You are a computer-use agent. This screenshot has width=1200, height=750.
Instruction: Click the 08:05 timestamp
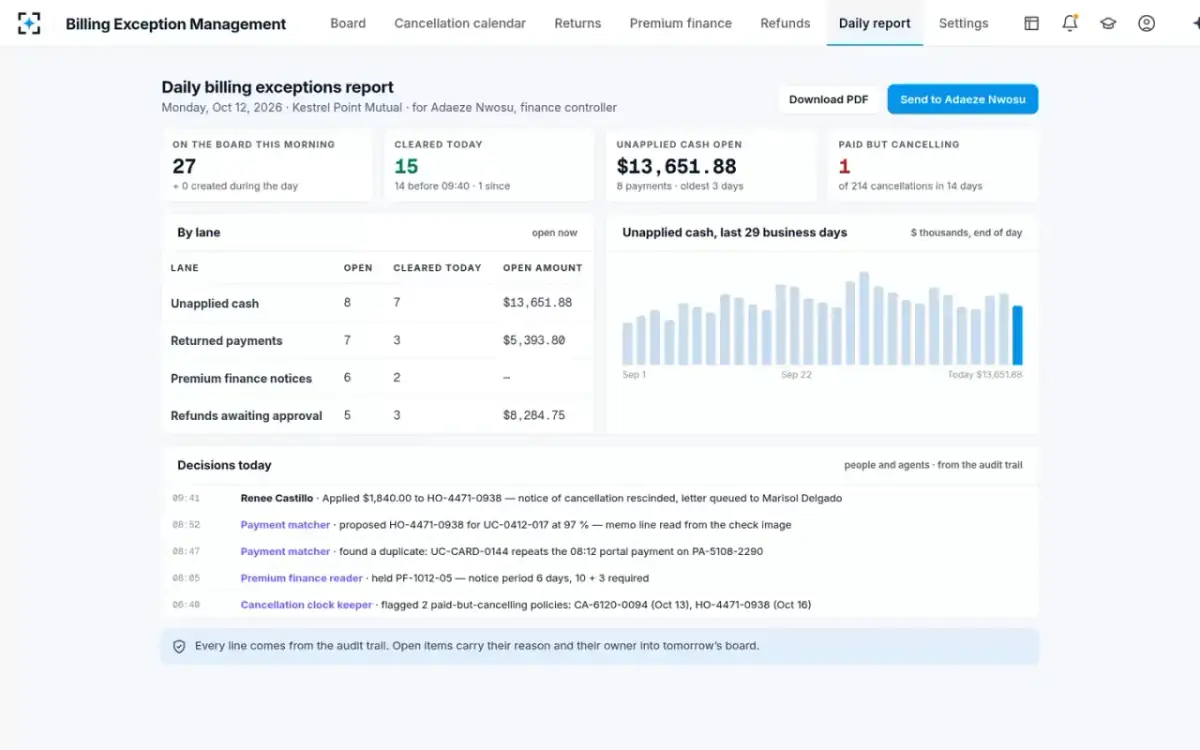186,578
